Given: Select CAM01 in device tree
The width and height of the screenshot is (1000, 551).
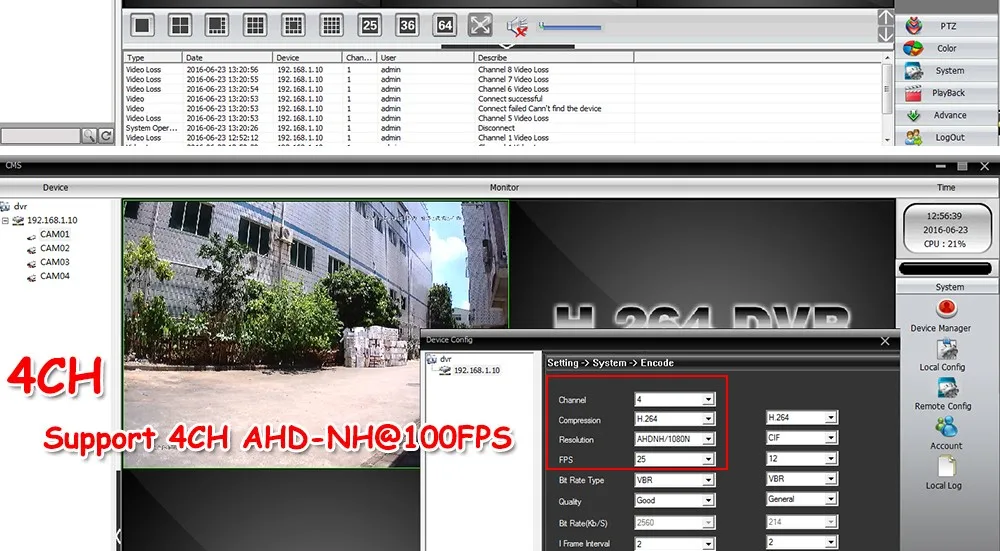Looking at the screenshot, I should pos(55,234).
